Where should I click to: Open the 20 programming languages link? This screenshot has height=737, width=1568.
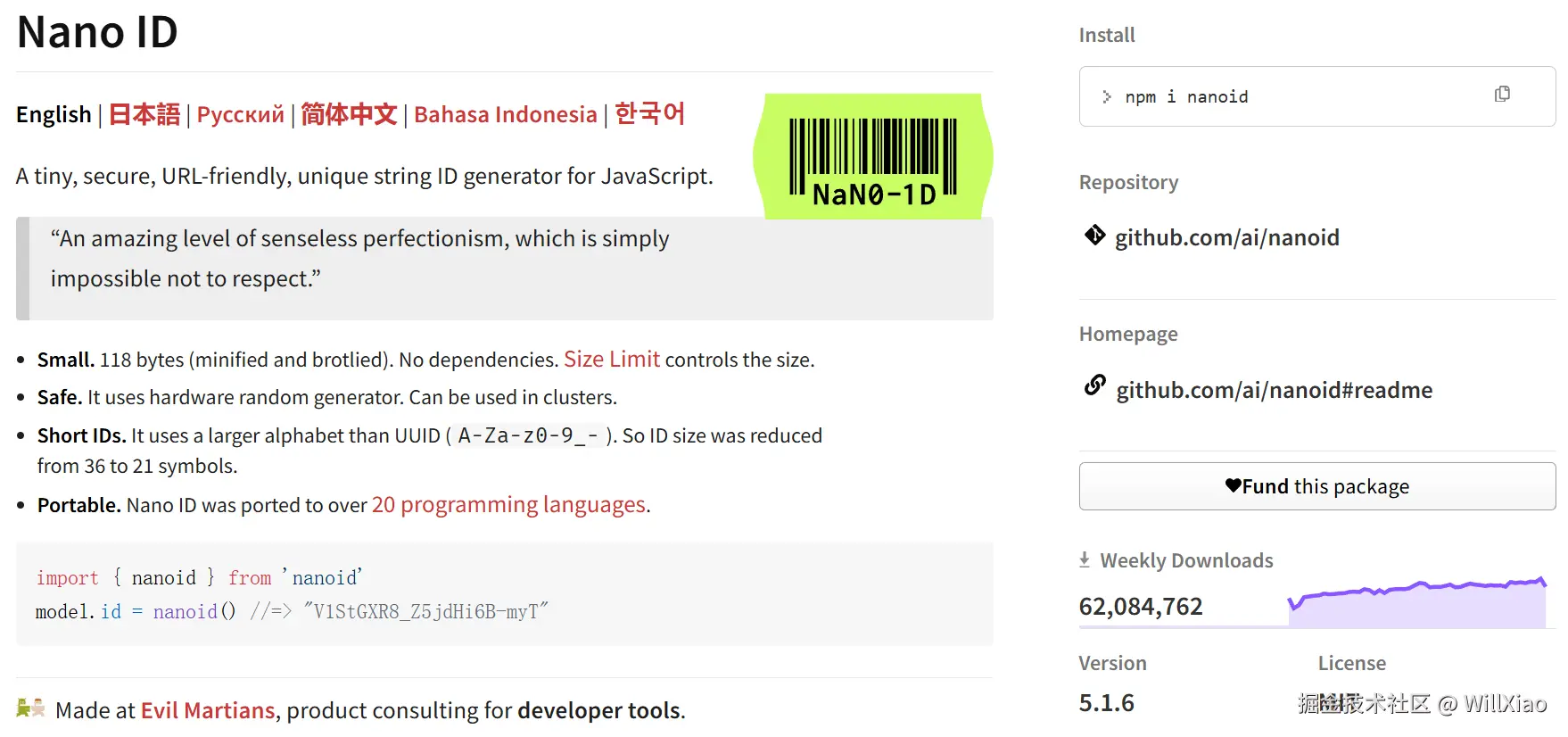pyautogui.click(x=508, y=505)
